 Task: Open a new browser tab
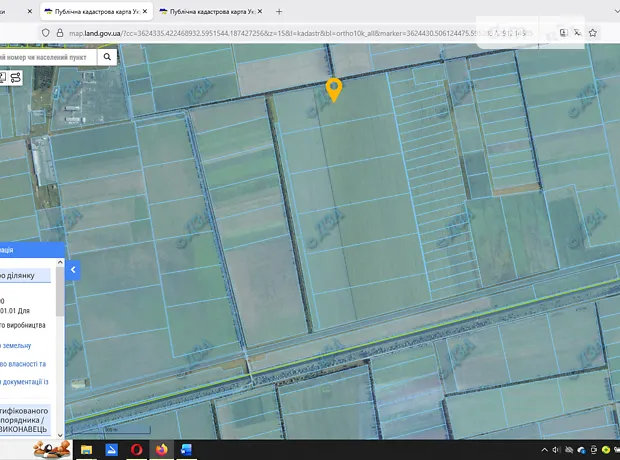pos(279,12)
